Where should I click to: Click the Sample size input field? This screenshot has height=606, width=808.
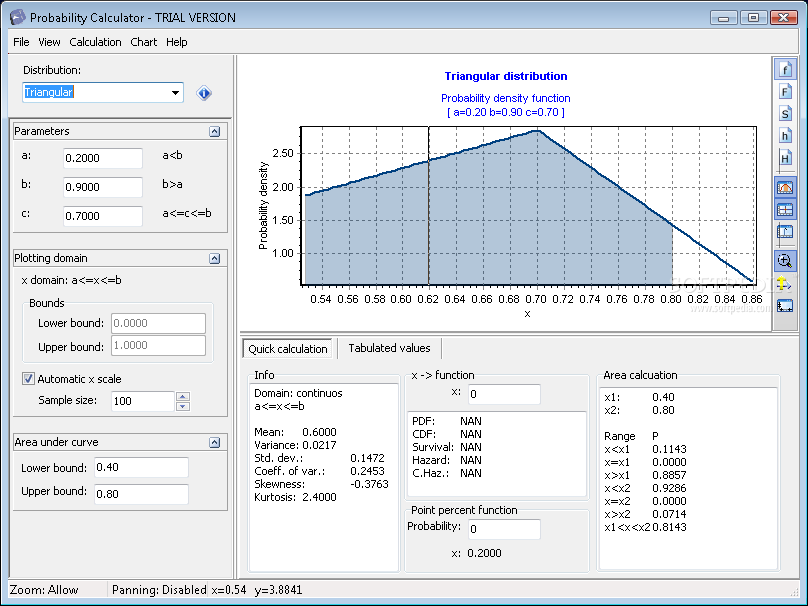143,401
